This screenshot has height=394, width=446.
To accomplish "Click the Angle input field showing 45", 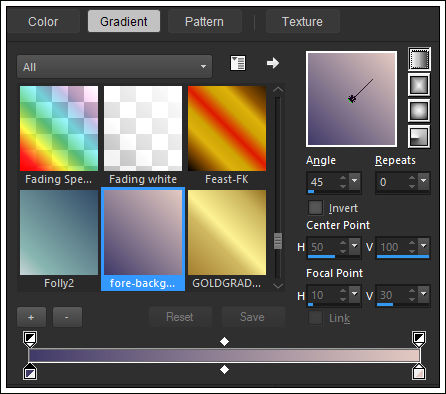I will 323,182.
